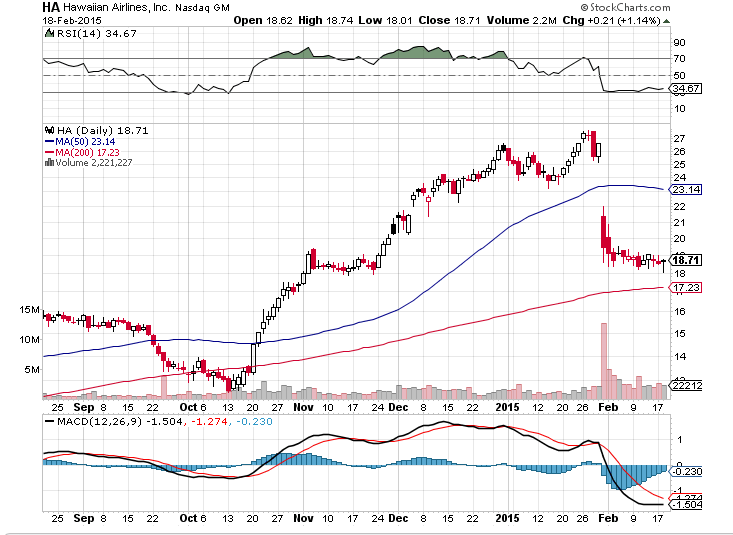The height and width of the screenshot is (535, 733).
Task: Click the black MACD line swatch
Action: pos(49,421)
